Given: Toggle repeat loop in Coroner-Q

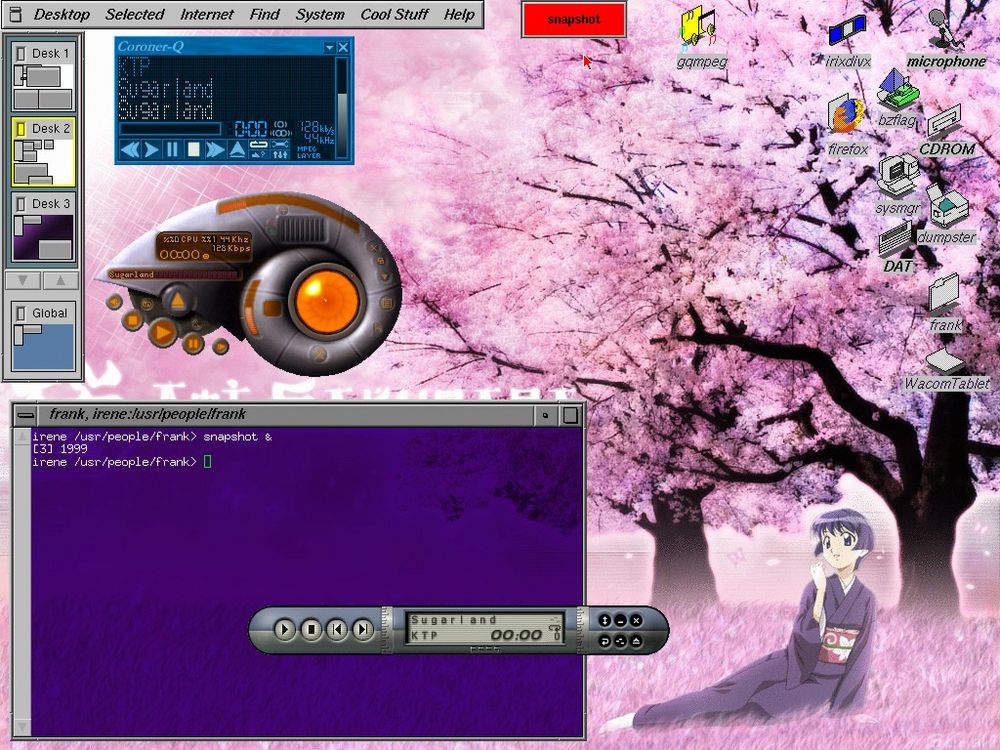Looking at the screenshot, I should [x=258, y=145].
